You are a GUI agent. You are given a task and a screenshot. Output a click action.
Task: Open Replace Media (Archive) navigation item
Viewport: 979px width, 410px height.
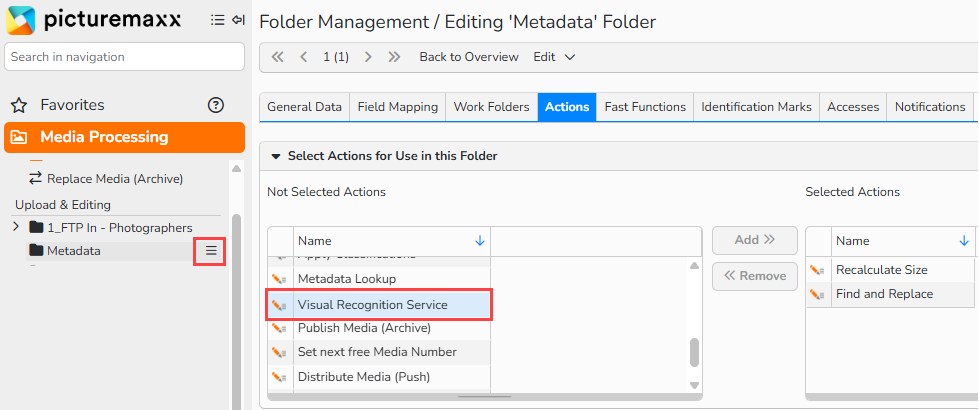[x=115, y=179]
